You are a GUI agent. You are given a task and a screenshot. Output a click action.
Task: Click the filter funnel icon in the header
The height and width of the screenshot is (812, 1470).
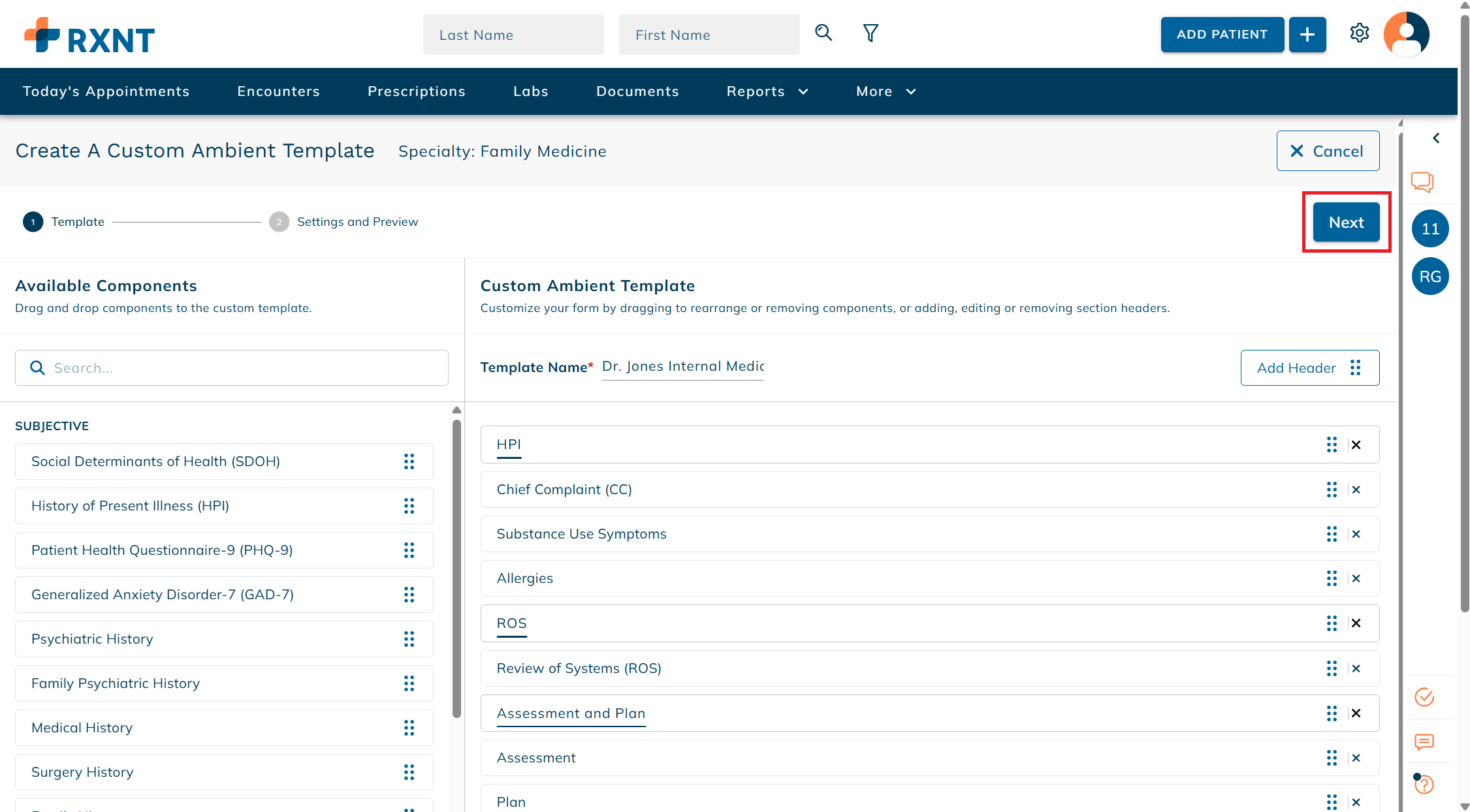871,33
